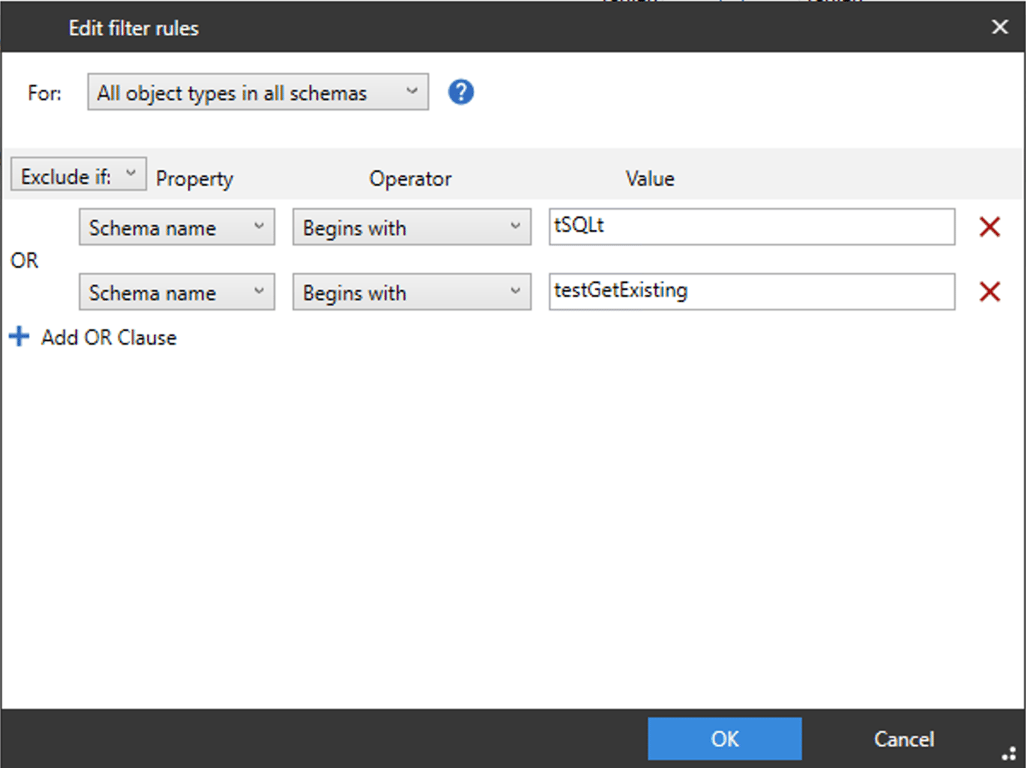Expand the 'Exclude if:' dropdown
Screen dimensions: 1026x768
tap(79, 175)
